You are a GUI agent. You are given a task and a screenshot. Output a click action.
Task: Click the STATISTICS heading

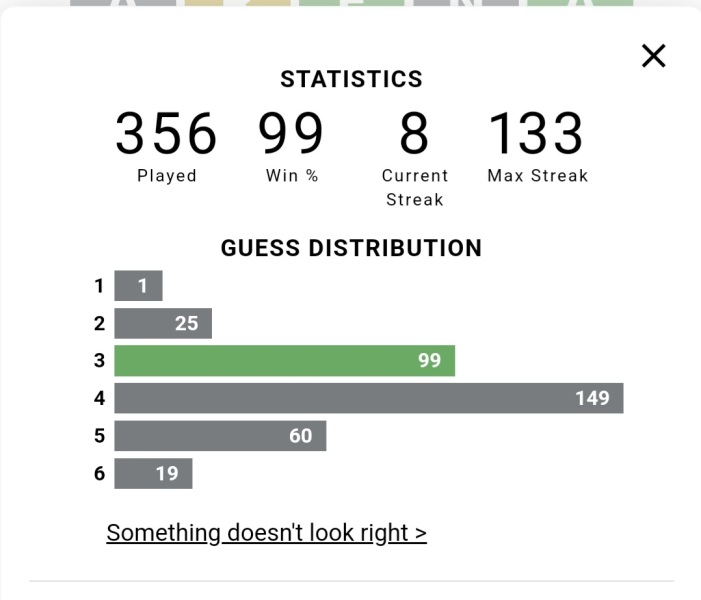tap(351, 79)
